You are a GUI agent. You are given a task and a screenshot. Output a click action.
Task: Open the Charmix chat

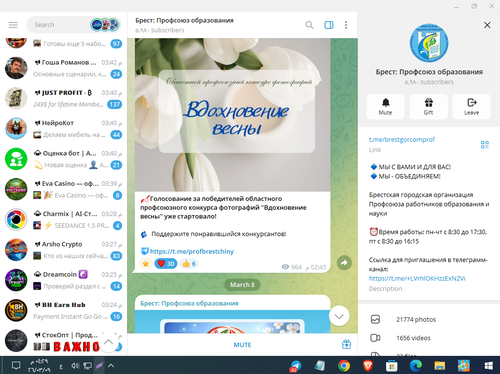pyautogui.click(x=63, y=220)
